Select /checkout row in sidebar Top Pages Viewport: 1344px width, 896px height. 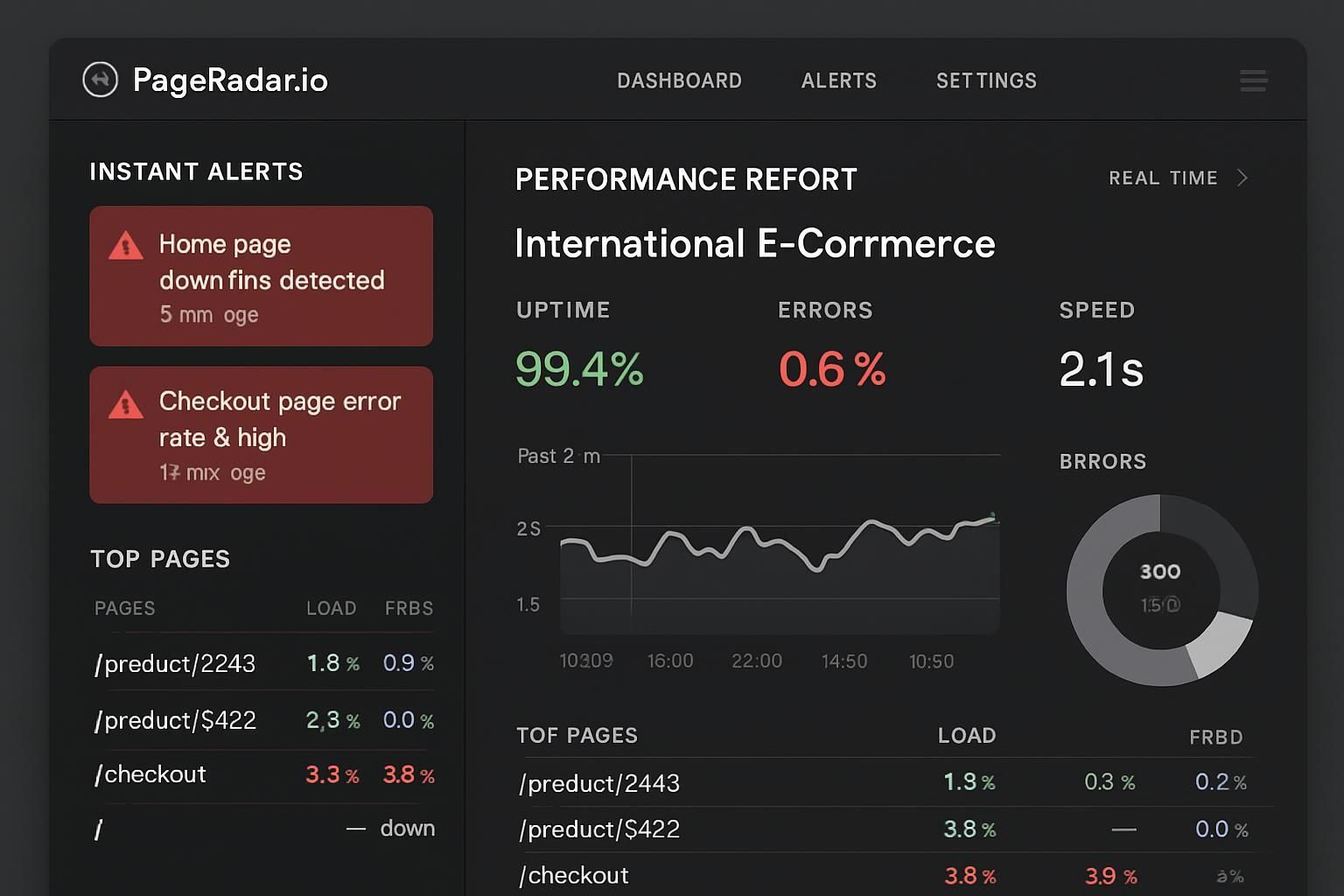150,774
